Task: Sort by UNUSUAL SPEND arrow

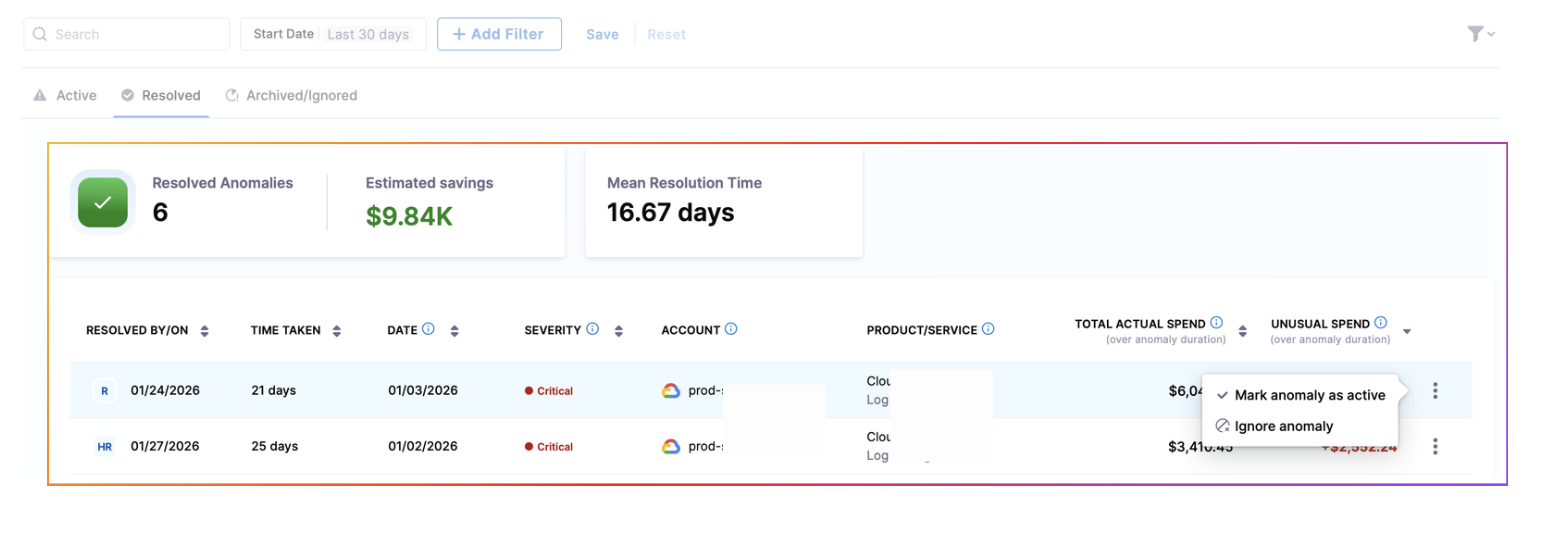Action: (1407, 331)
